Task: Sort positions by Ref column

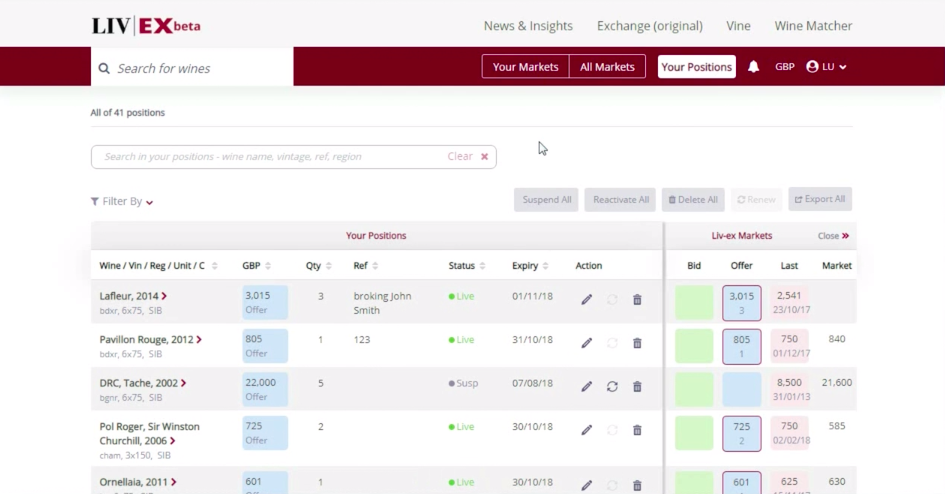Action: (375, 266)
